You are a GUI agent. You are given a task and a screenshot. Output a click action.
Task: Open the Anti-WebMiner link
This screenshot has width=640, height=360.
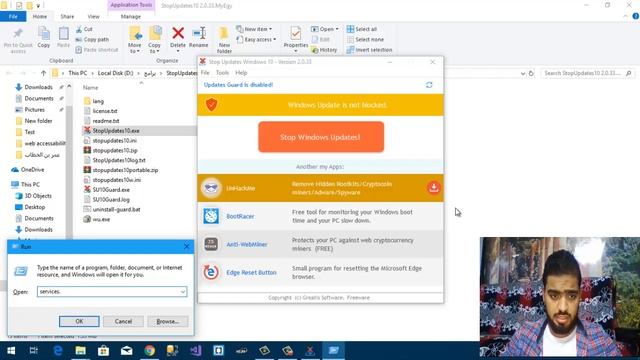tap(247, 244)
